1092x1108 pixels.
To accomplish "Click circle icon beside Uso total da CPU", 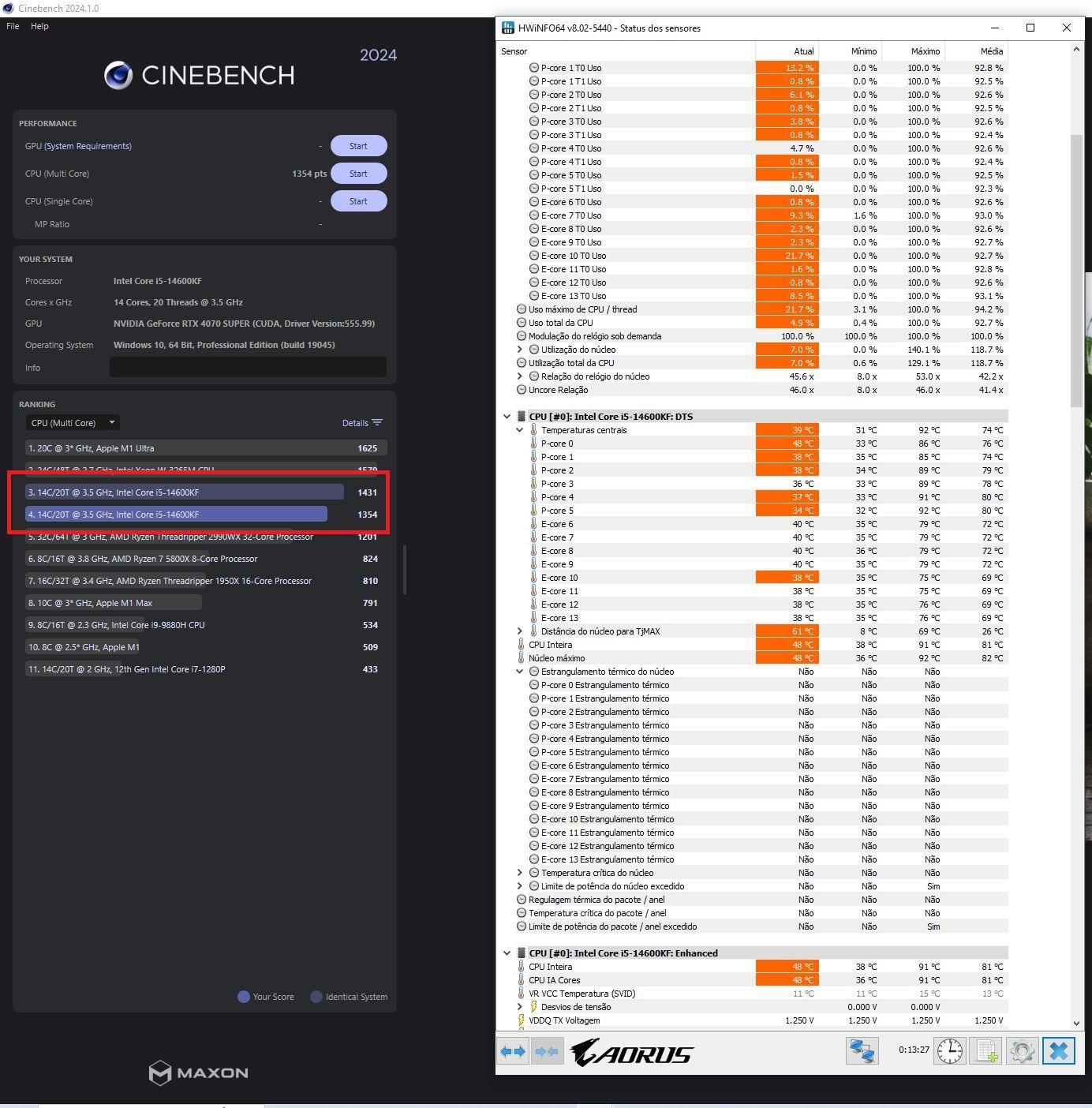I will click(x=522, y=323).
